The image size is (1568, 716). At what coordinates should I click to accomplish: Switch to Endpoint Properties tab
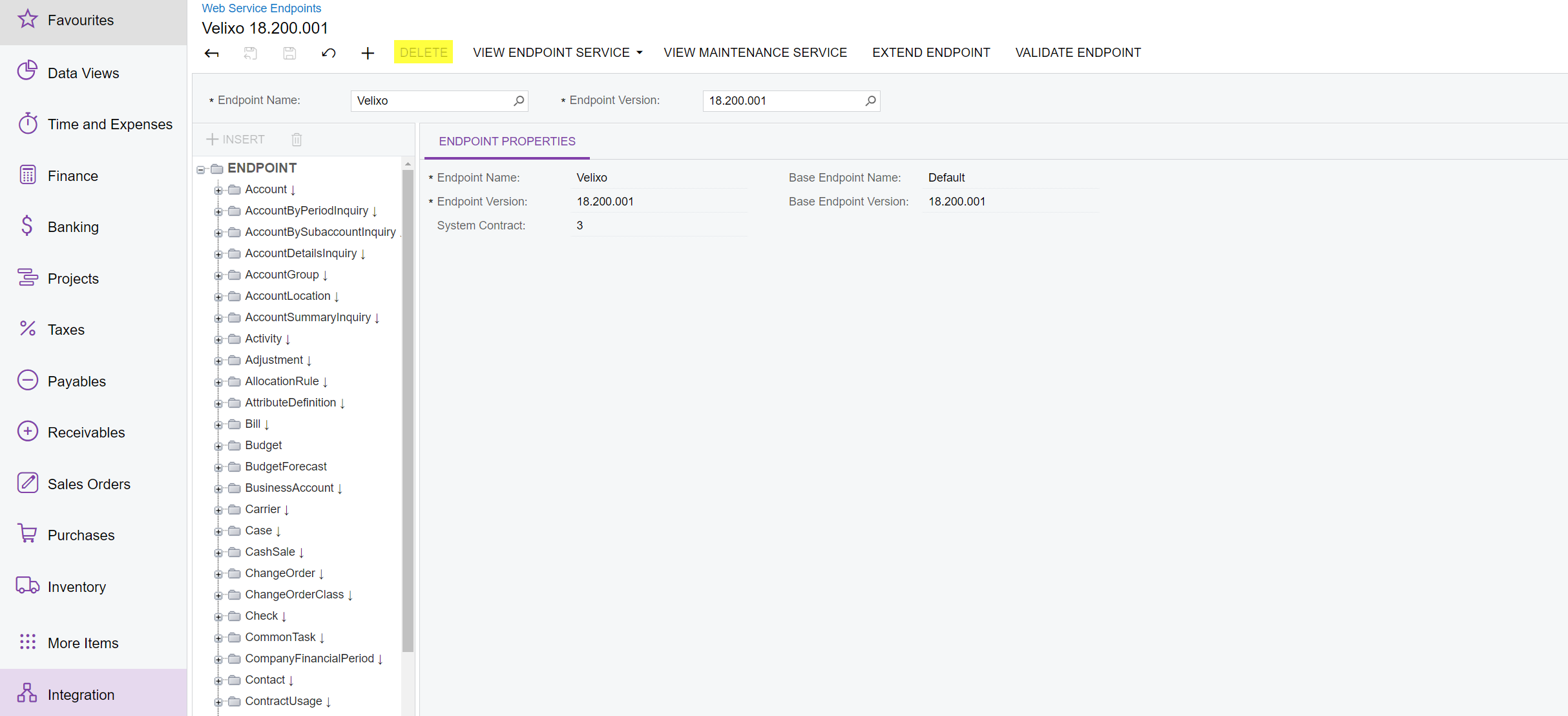(507, 142)
